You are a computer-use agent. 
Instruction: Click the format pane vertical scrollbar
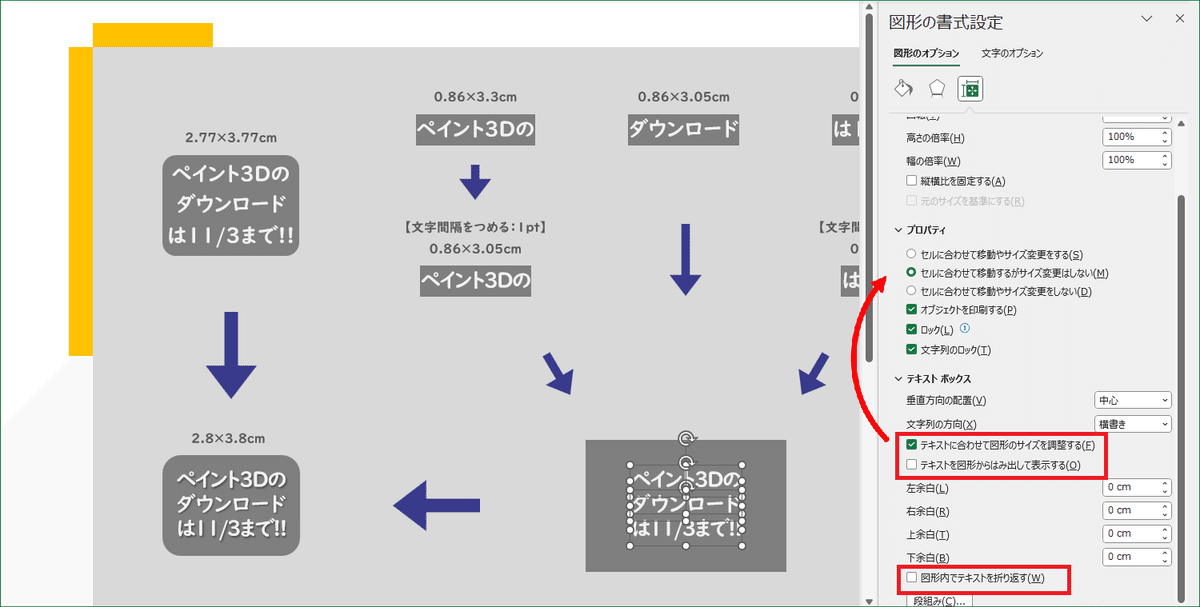(1183, 400)
